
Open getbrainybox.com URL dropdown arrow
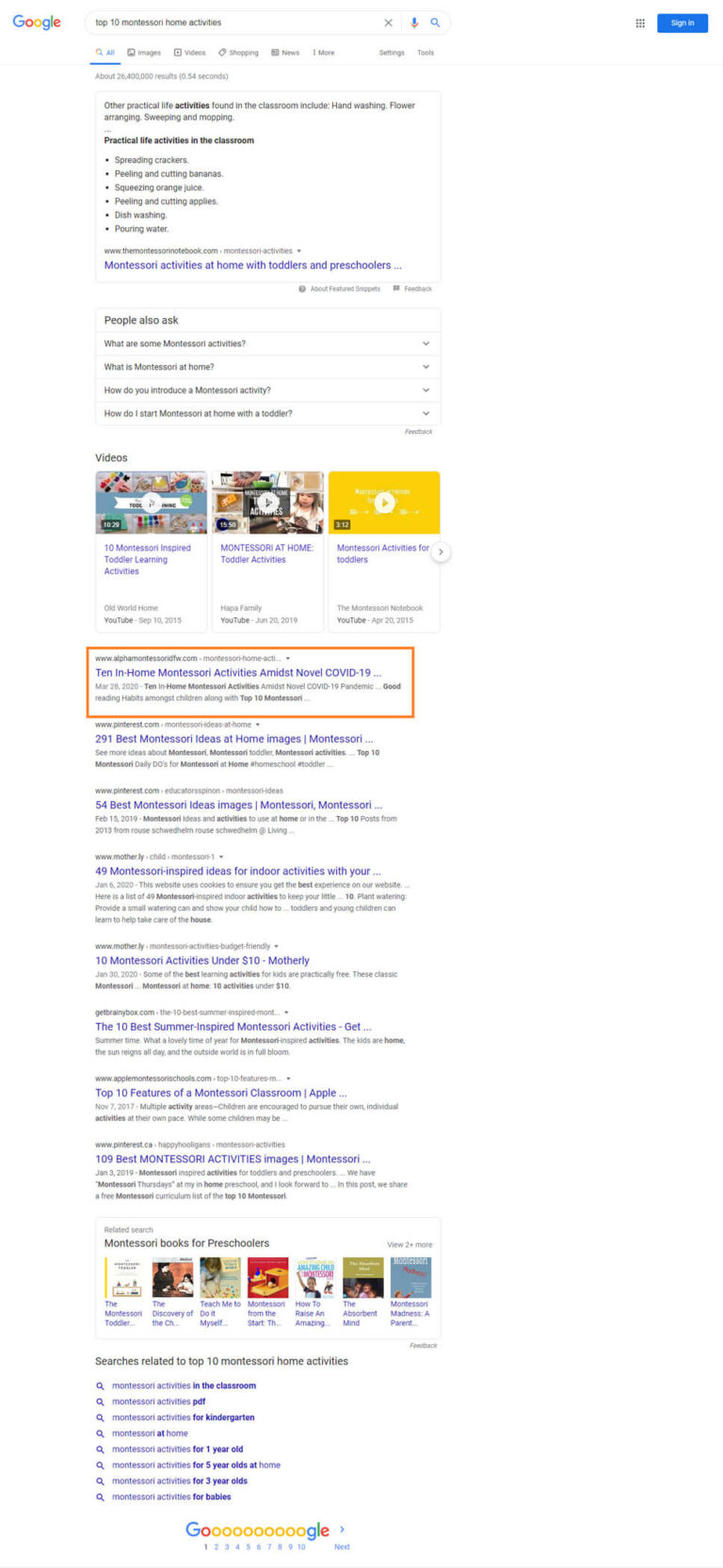pyautogui.click(x=286, y=1013)
